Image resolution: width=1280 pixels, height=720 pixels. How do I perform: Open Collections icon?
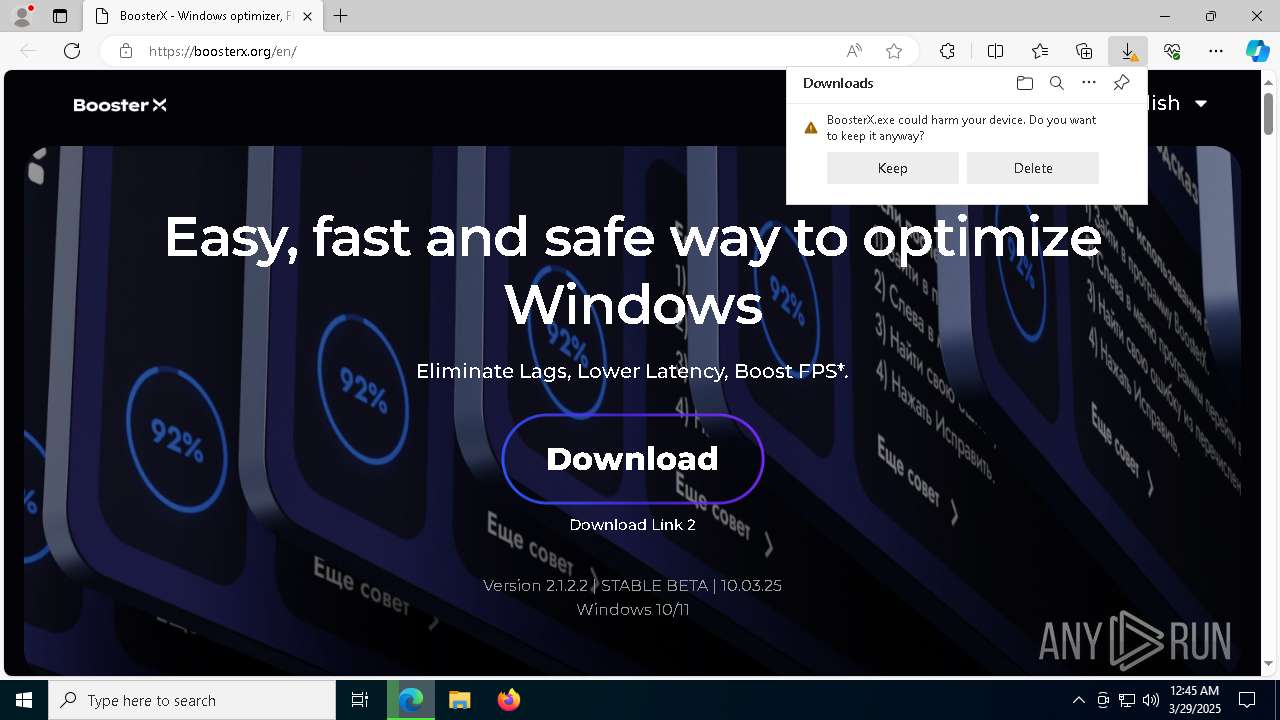pyautogui.click(x=1084, y=51)
